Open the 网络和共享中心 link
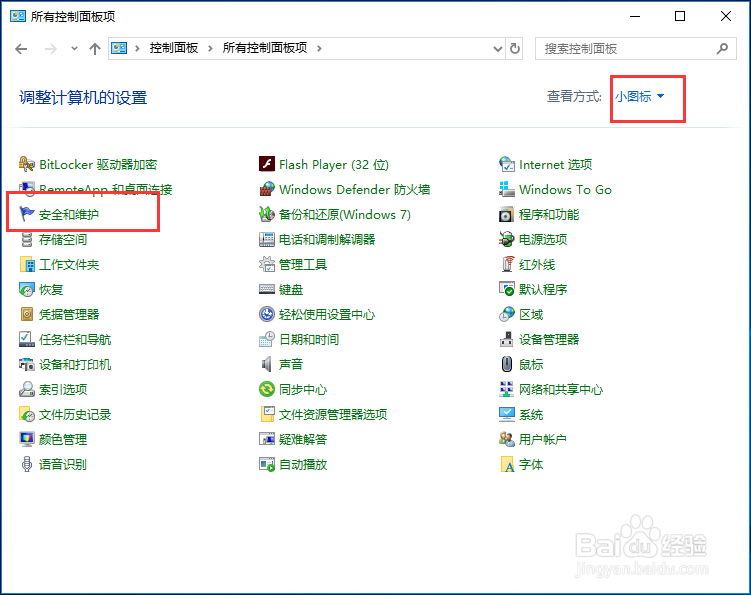Image resolution: width=751 pixels, height=595 pixels. tap(561, 389)
